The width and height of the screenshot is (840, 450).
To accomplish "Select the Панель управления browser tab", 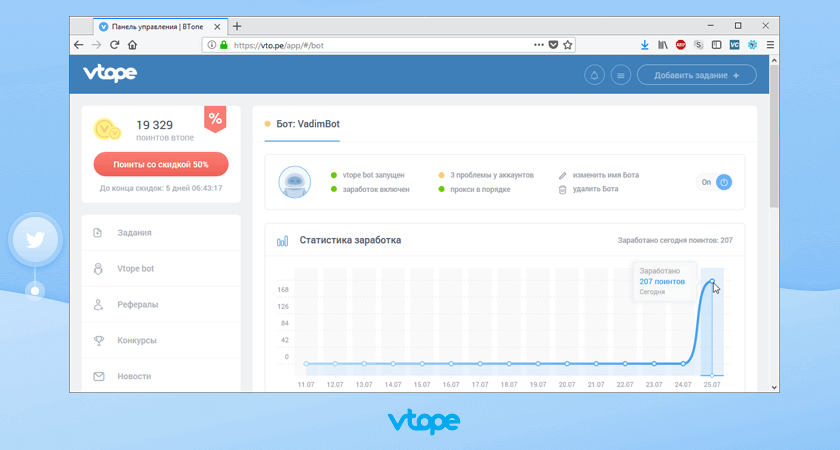I will [160, 26].
